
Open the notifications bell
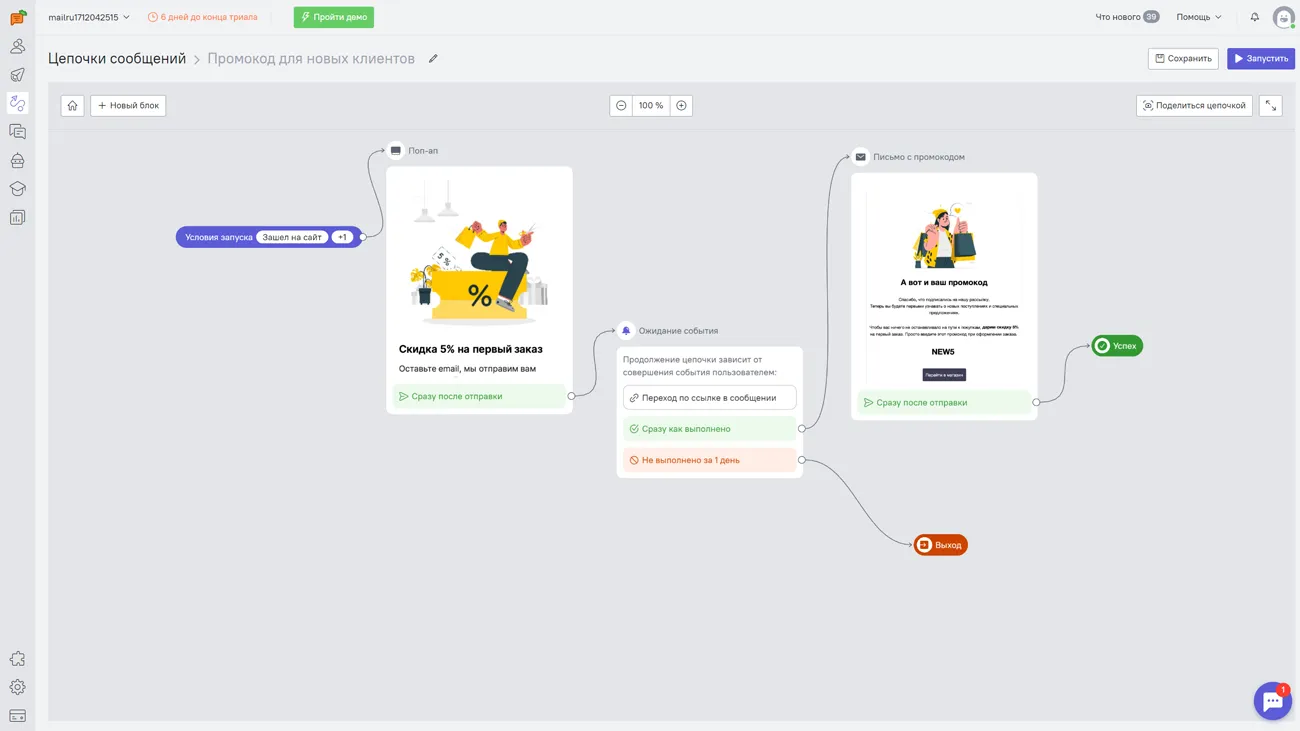click(1254, 17)
